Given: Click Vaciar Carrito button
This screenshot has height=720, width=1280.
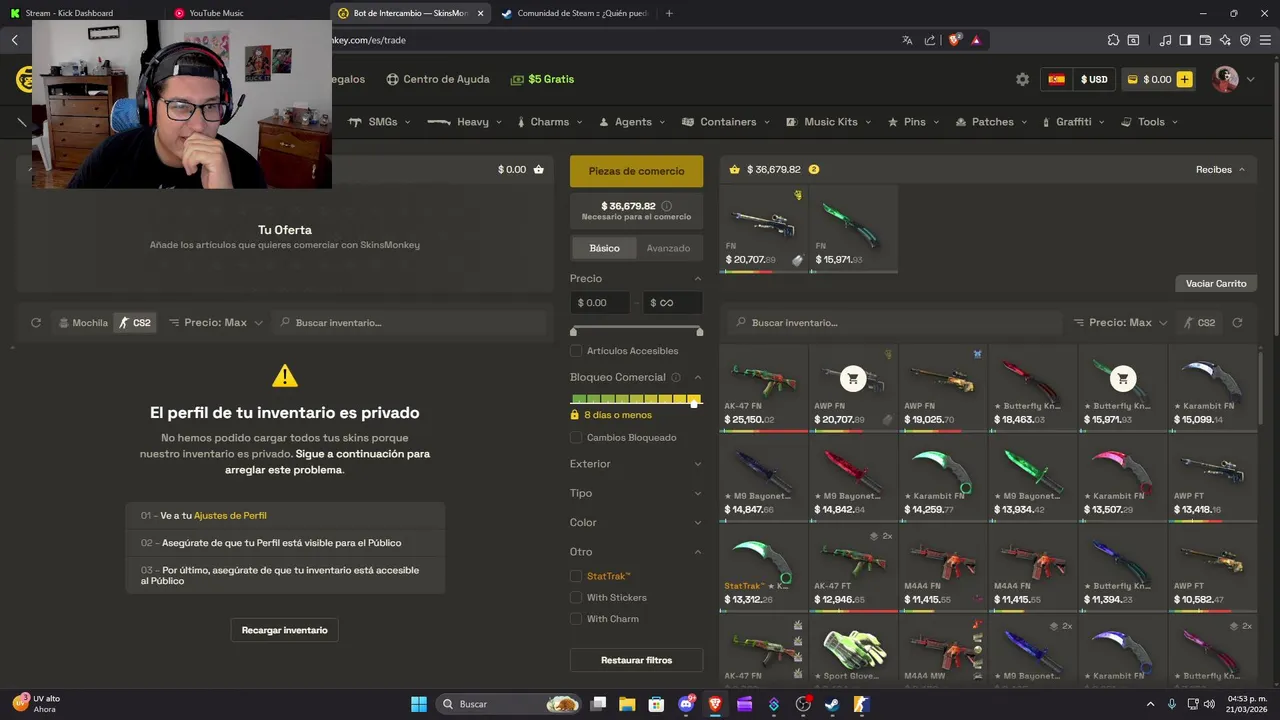Looking at the screenshot, I should pos(1216,284).
